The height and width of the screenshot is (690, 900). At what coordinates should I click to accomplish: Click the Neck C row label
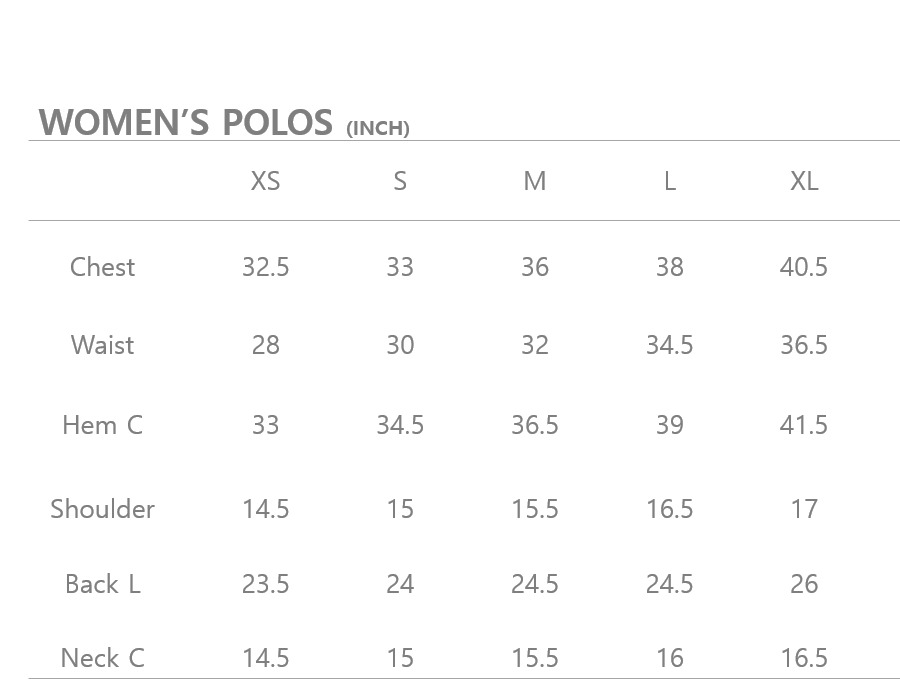click(x=102, y=658)
